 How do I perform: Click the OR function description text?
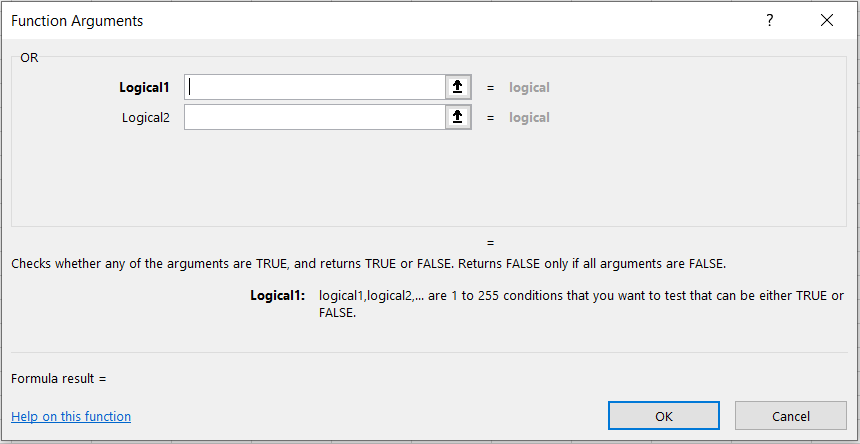(368, 264)
